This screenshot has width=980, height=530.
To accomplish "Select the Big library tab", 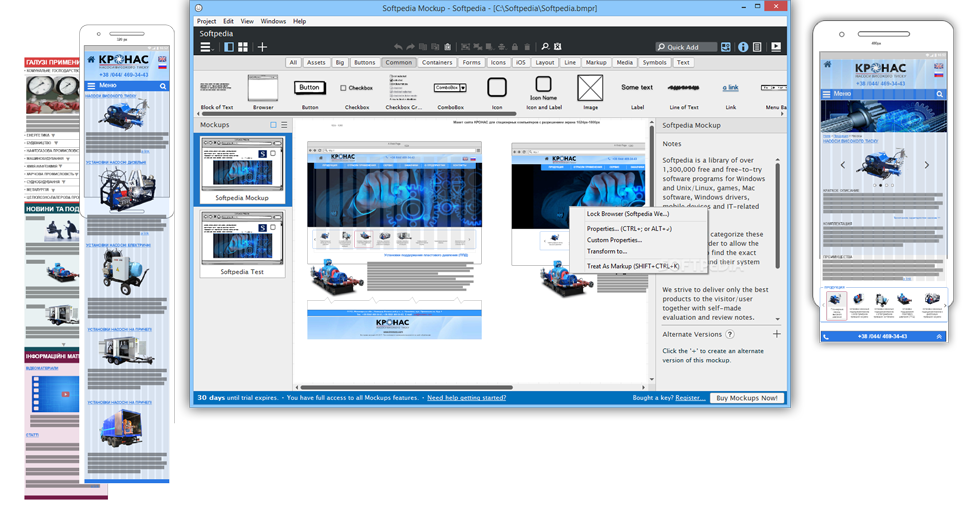I will [x=339, y=62].
